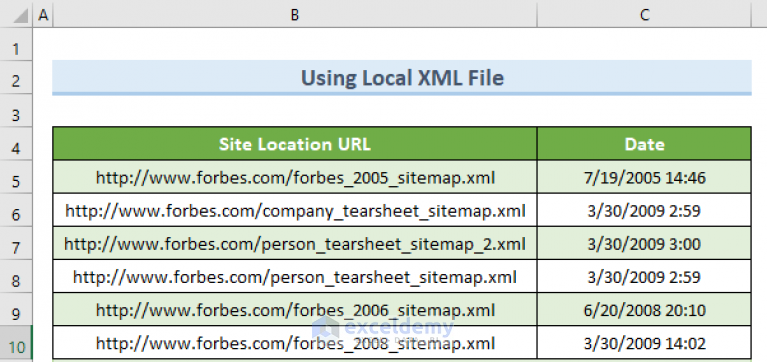Select the forbes_2005_sitemap.xml URL cell

294,177
